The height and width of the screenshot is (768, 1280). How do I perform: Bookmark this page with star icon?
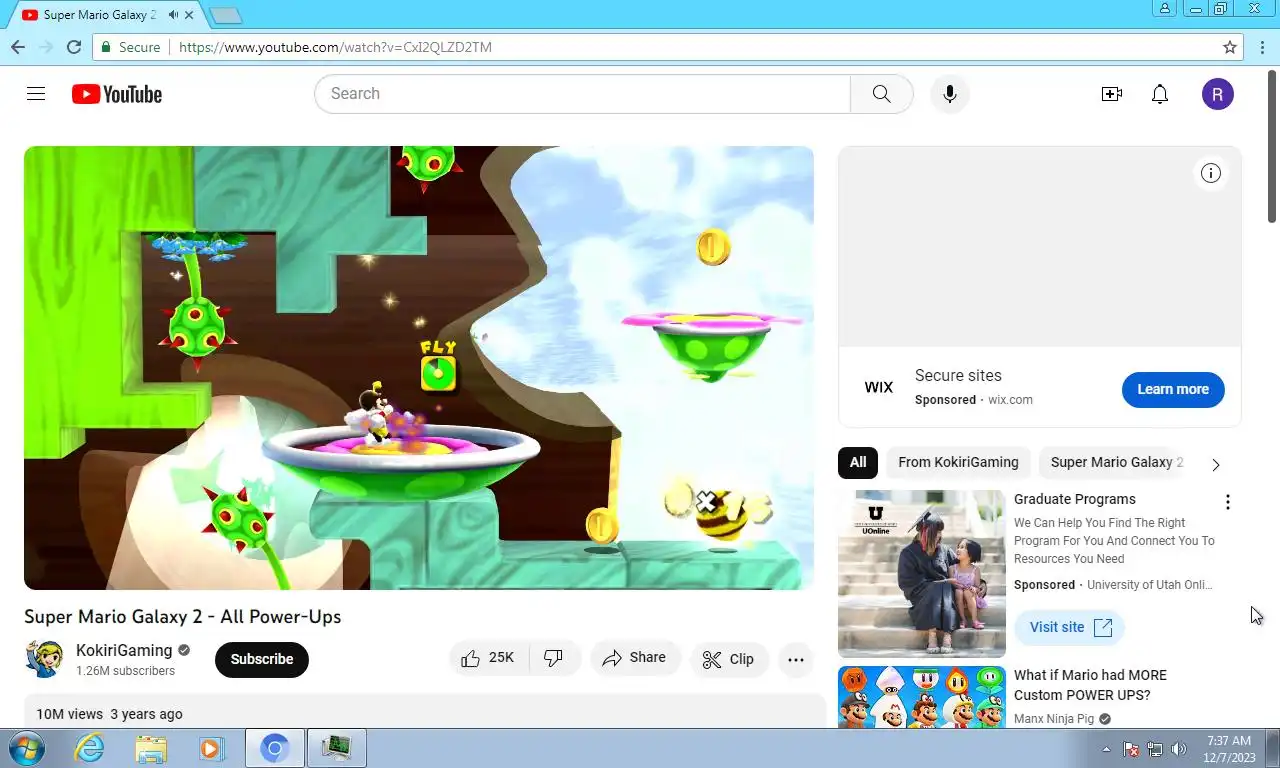coord(1230,47)
